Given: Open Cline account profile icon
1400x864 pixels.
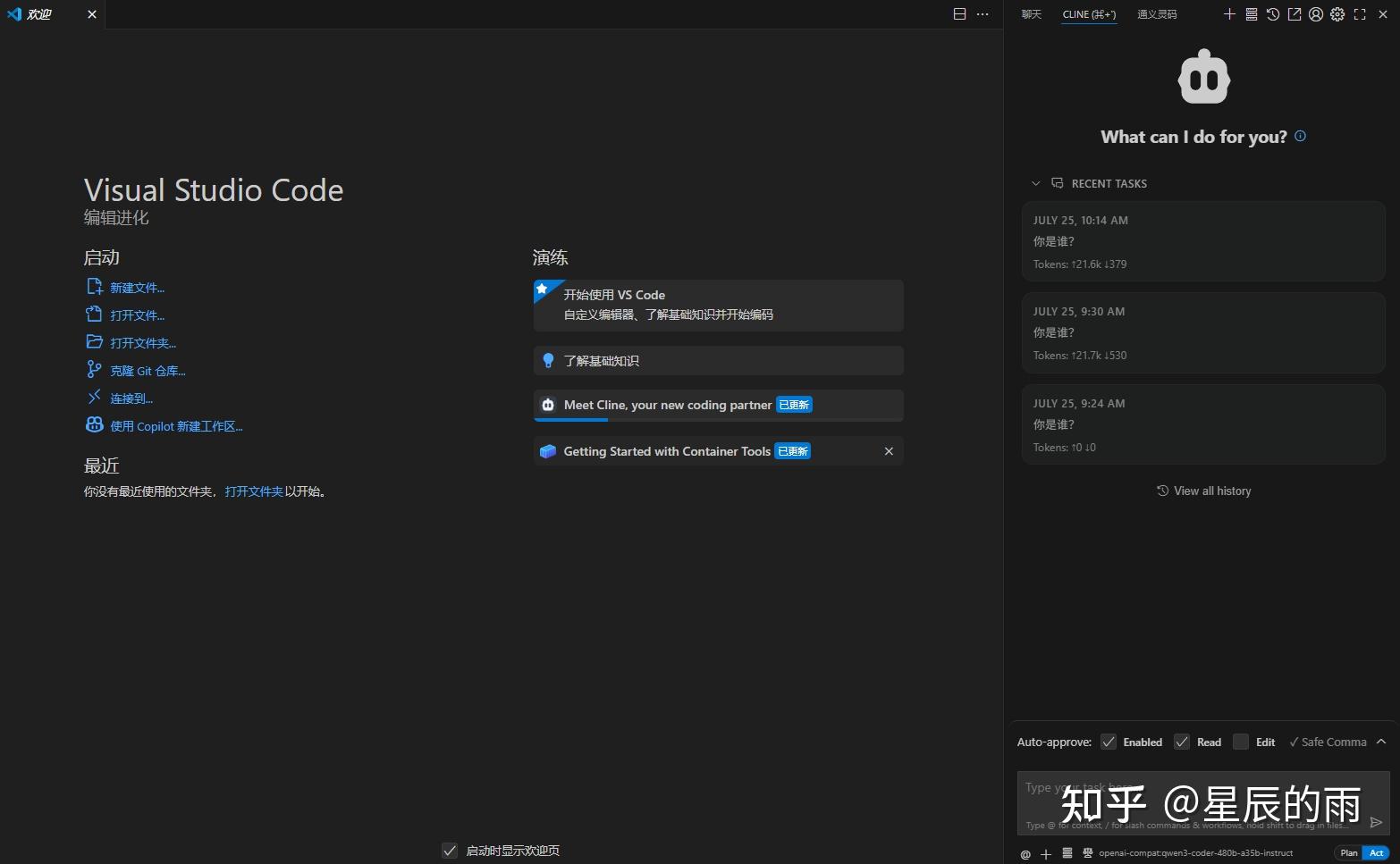Looking at the screenshot, I should coord(1316,14).
